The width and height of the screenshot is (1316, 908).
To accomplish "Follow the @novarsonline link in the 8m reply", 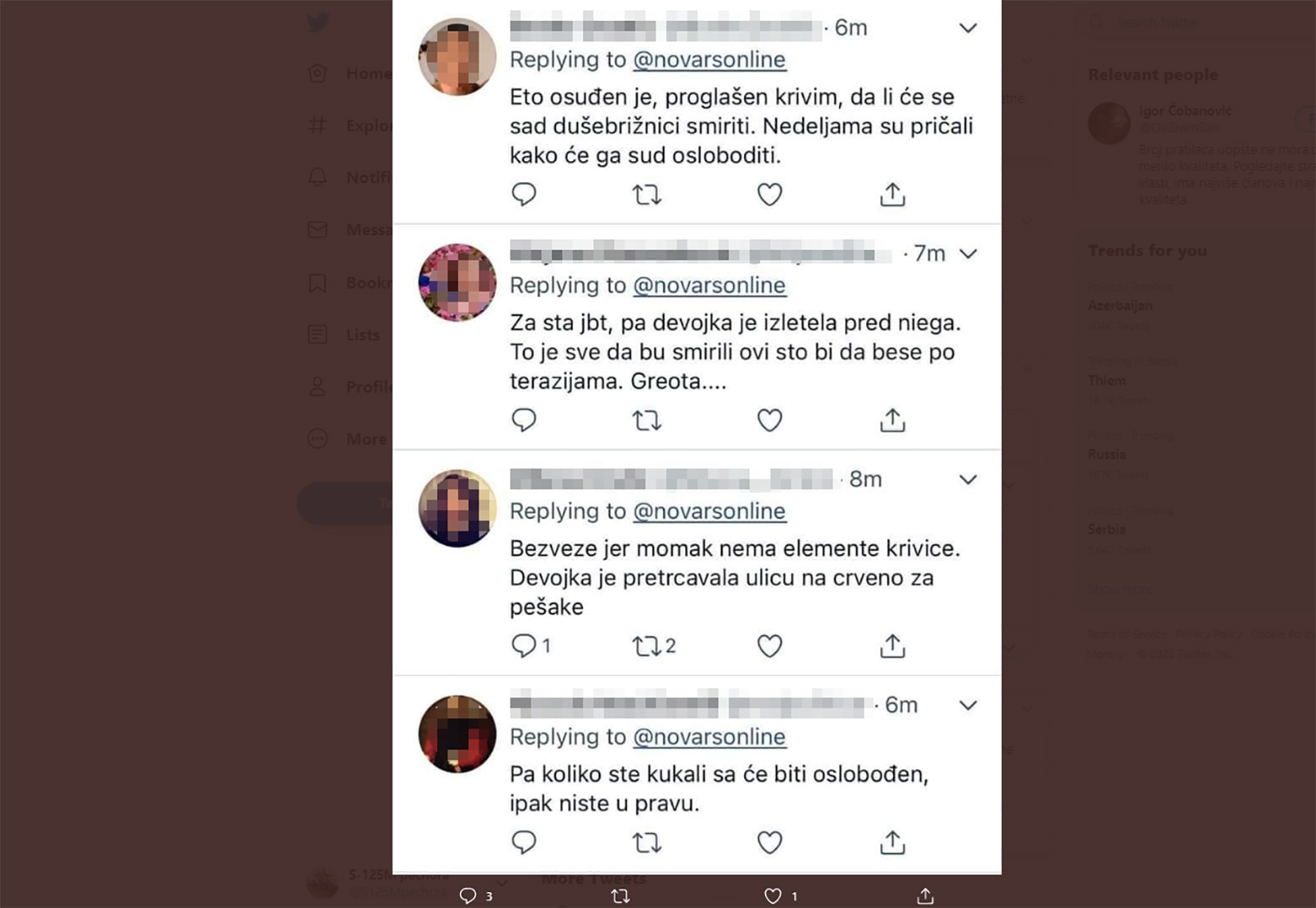I will pos(709,511).
